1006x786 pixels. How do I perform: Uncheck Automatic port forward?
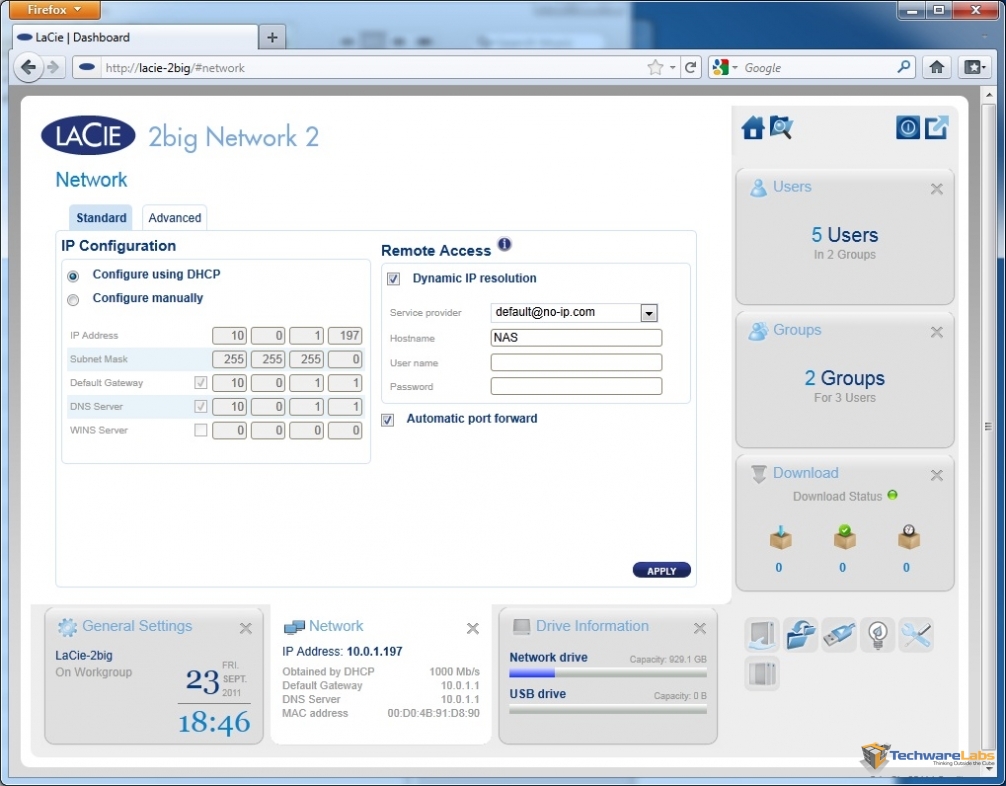(388, 420)
